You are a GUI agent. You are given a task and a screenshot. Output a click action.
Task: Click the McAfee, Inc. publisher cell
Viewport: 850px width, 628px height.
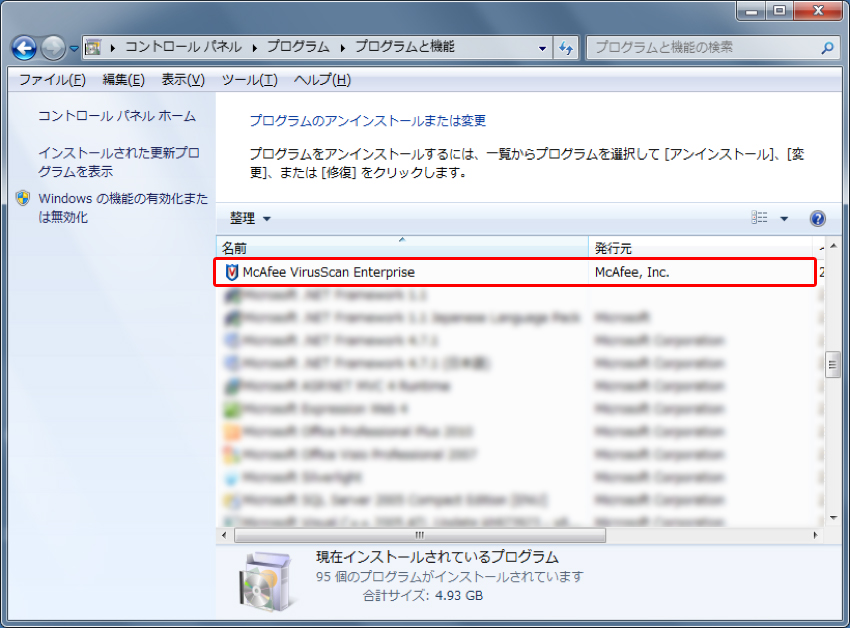pyautogui.click(x=632, y=272)
